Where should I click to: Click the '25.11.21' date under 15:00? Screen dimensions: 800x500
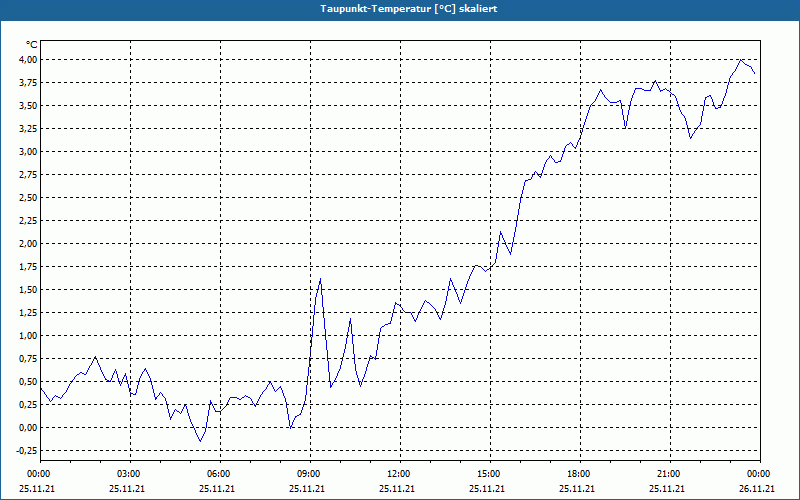click(486, 489)
